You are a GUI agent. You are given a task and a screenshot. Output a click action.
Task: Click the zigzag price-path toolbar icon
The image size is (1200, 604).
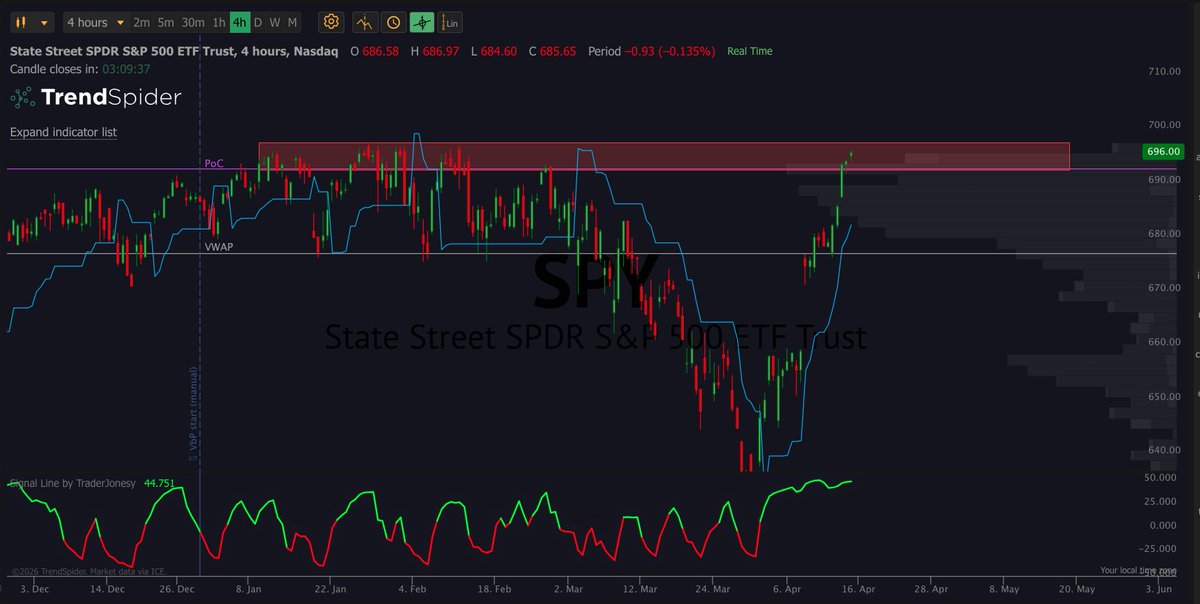tap(365, 22)
